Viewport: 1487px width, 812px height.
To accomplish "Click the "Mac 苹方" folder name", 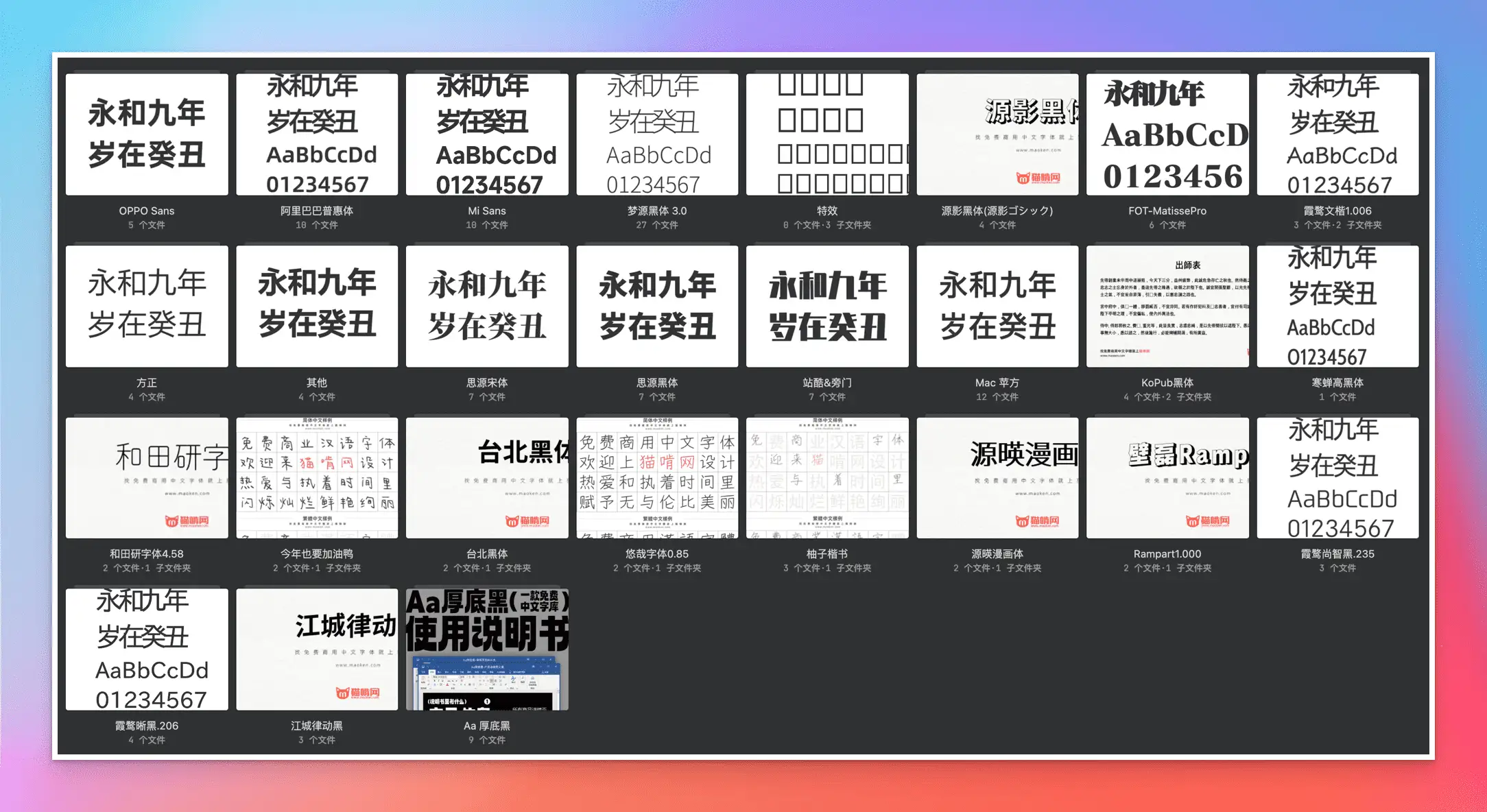I will click(997, 383).
